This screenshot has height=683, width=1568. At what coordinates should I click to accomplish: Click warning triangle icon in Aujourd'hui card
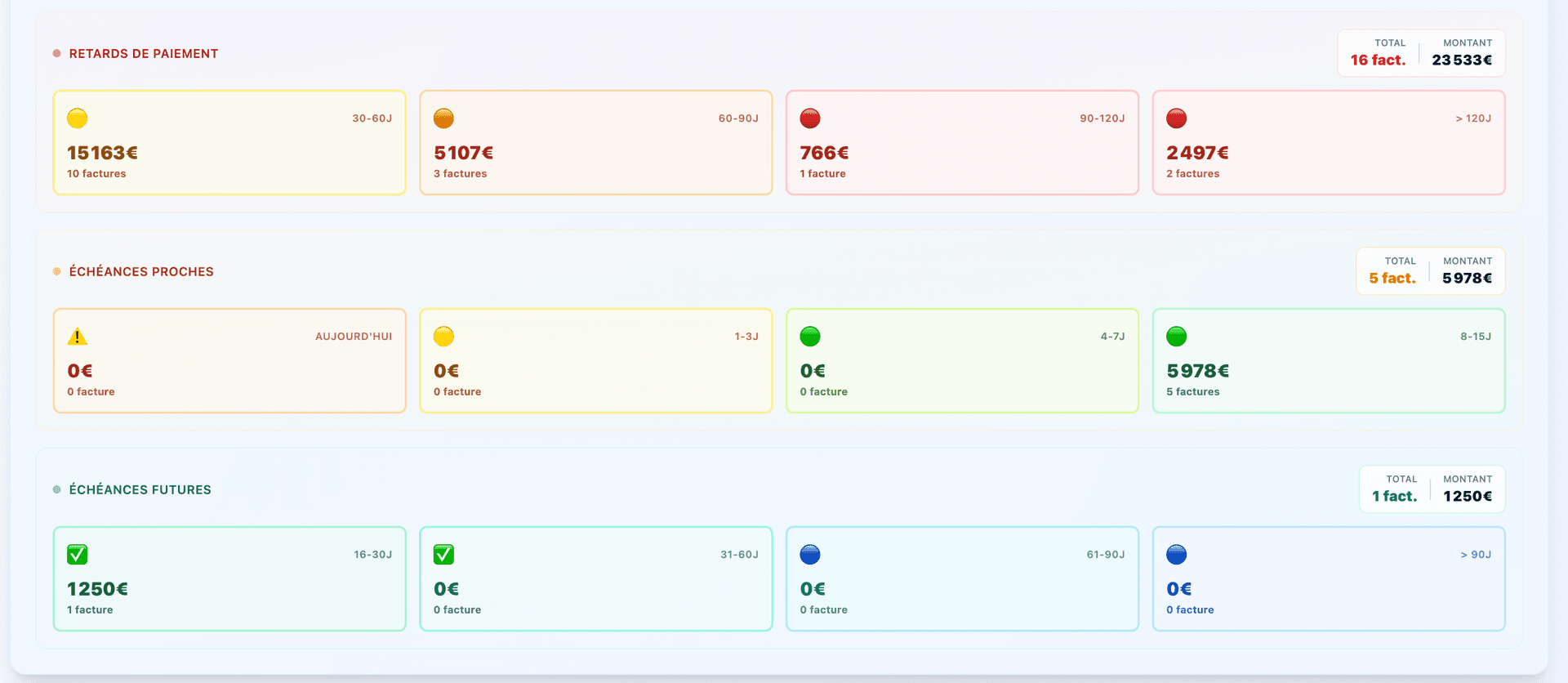tap(78, 337)
